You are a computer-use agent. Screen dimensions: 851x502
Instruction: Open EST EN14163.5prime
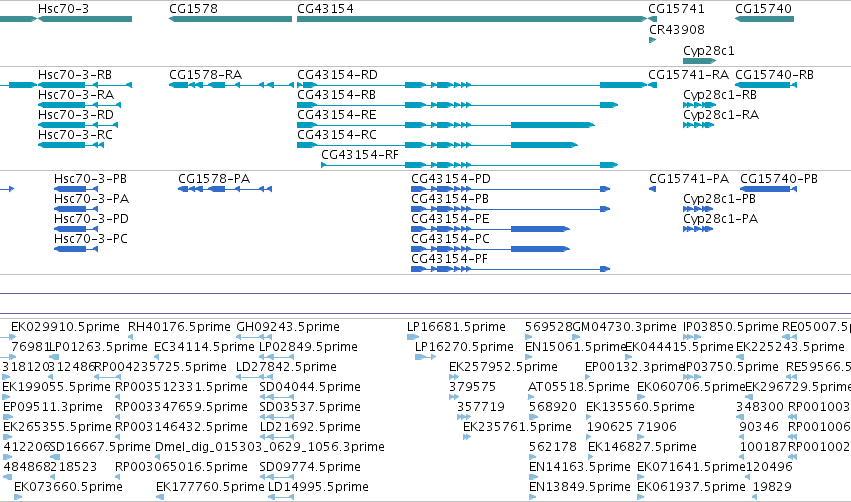580,467
